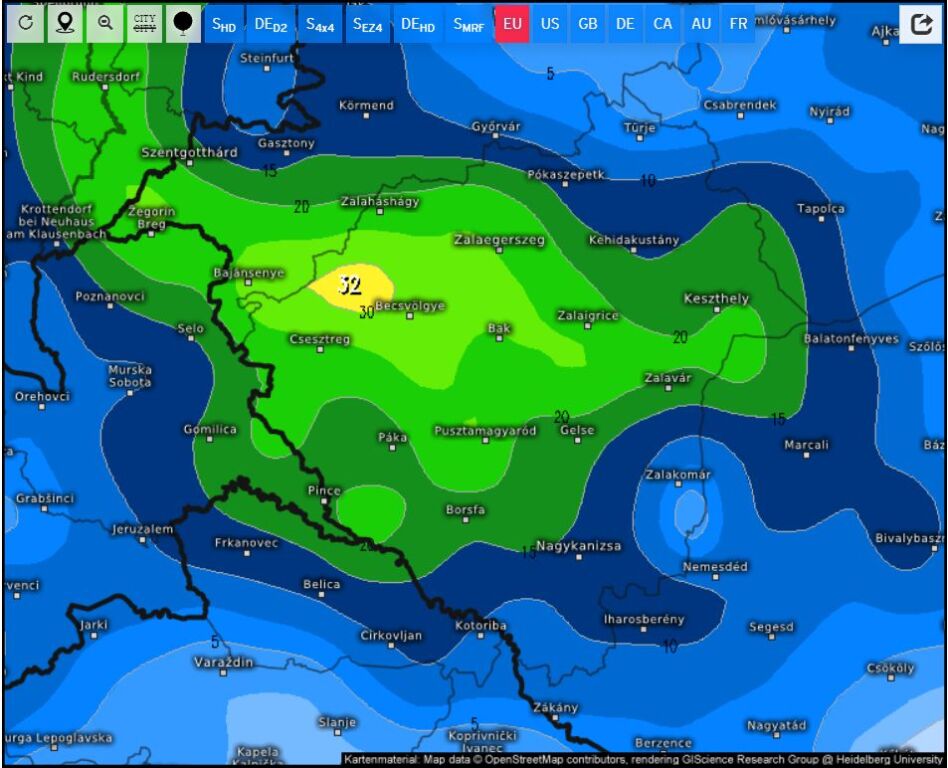Image resolution: width=948 pixels, height=768 pixels.
Task: Choose the DE-HD model
Action: (x=418, y=24)
